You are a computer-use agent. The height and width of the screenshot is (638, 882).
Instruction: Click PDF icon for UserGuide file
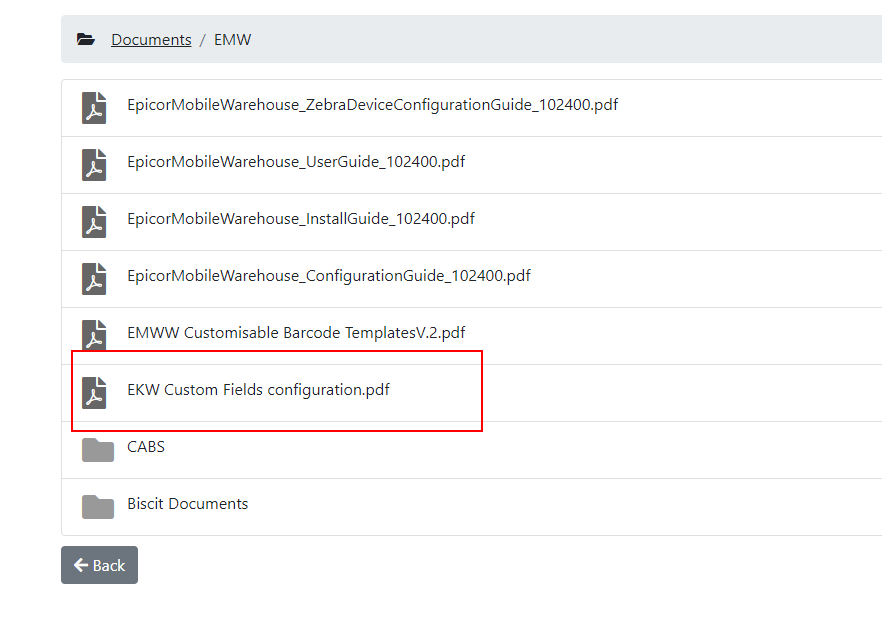click(94, 164)
